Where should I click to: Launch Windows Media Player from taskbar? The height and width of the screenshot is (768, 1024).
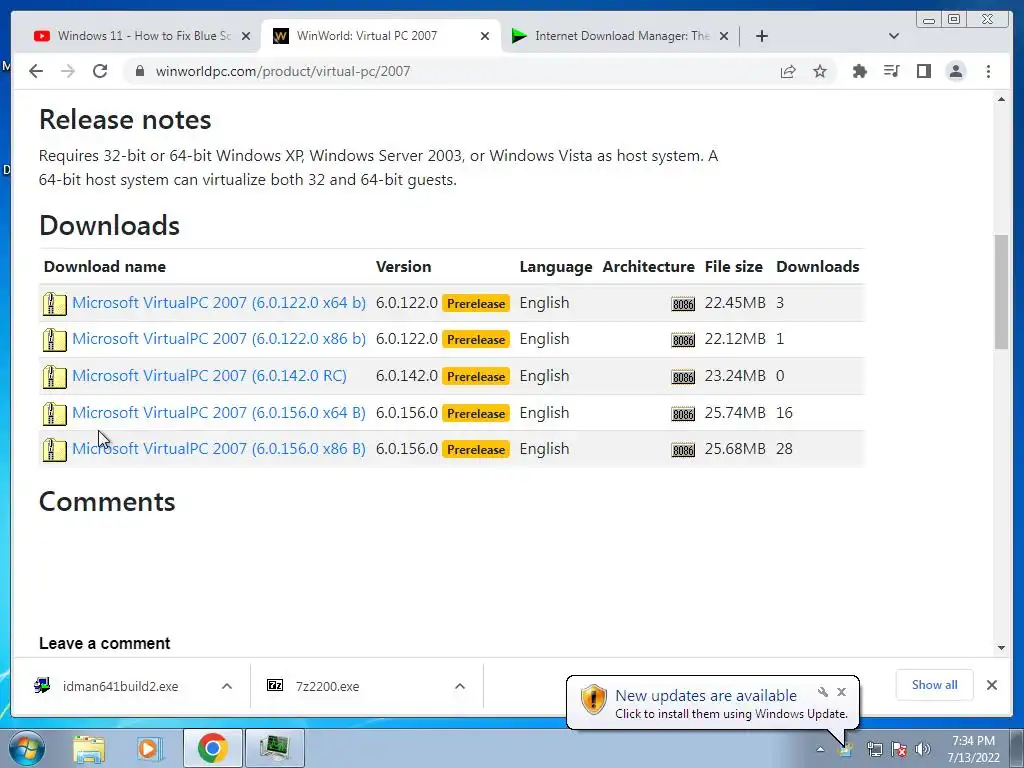point(150,748)
